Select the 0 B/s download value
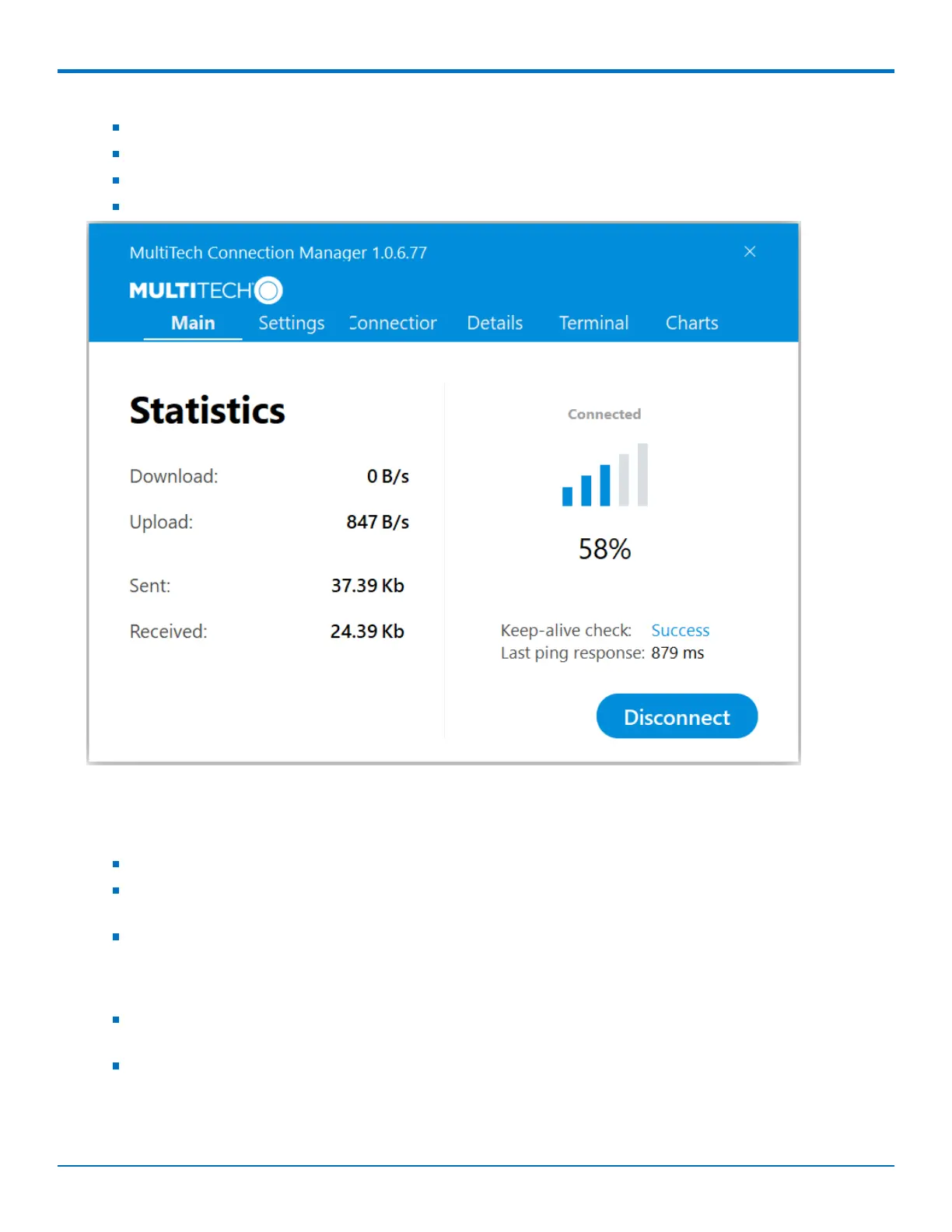 (x=388, y=476)
